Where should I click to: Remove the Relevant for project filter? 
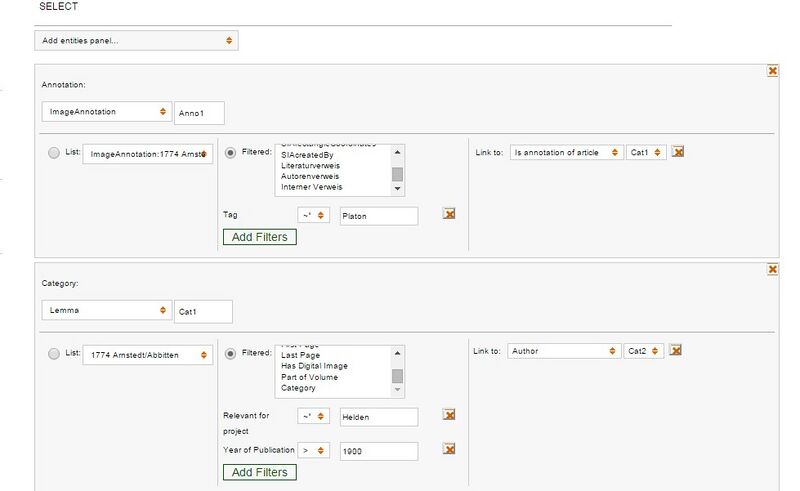(450, 415)
